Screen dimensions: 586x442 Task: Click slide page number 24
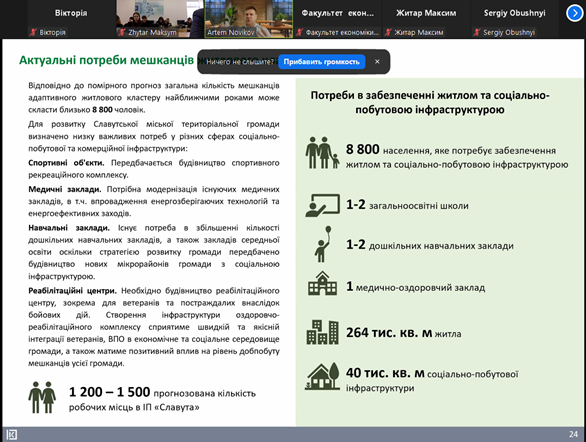click(573, 434)
